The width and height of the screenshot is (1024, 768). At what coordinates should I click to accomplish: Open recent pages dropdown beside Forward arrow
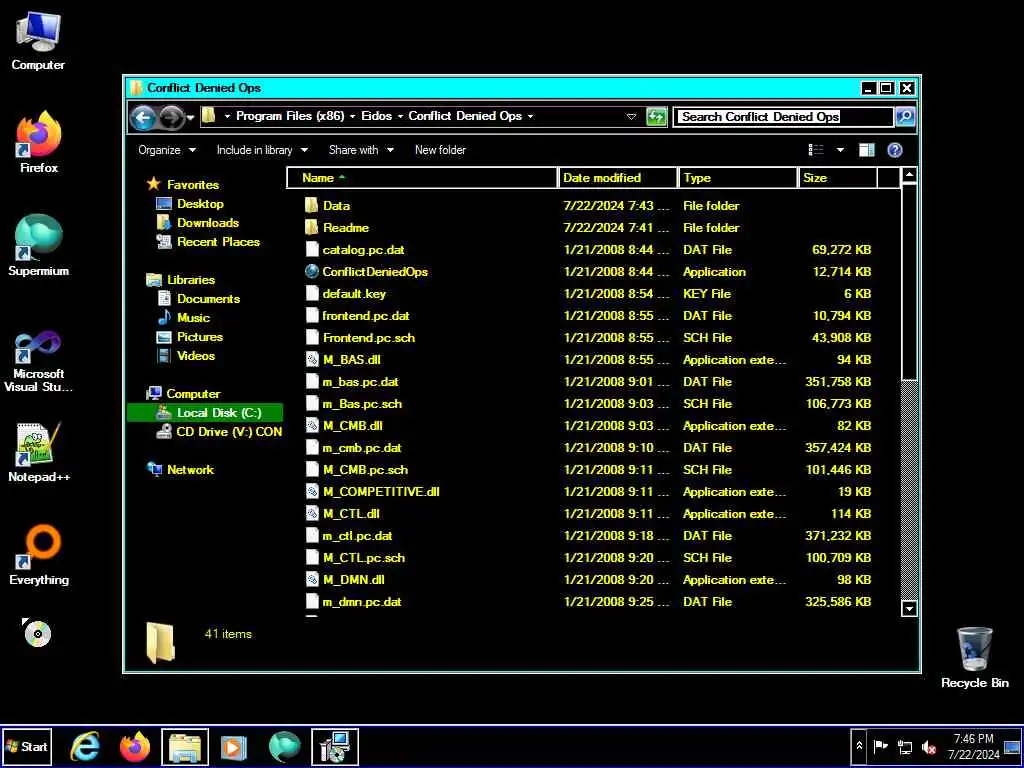(190, 118)
